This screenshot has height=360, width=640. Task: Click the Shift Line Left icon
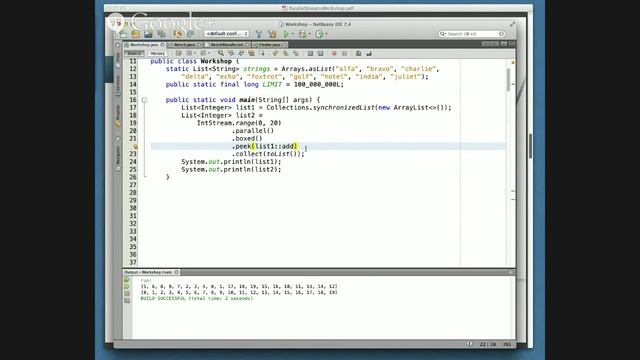[311, 53]
